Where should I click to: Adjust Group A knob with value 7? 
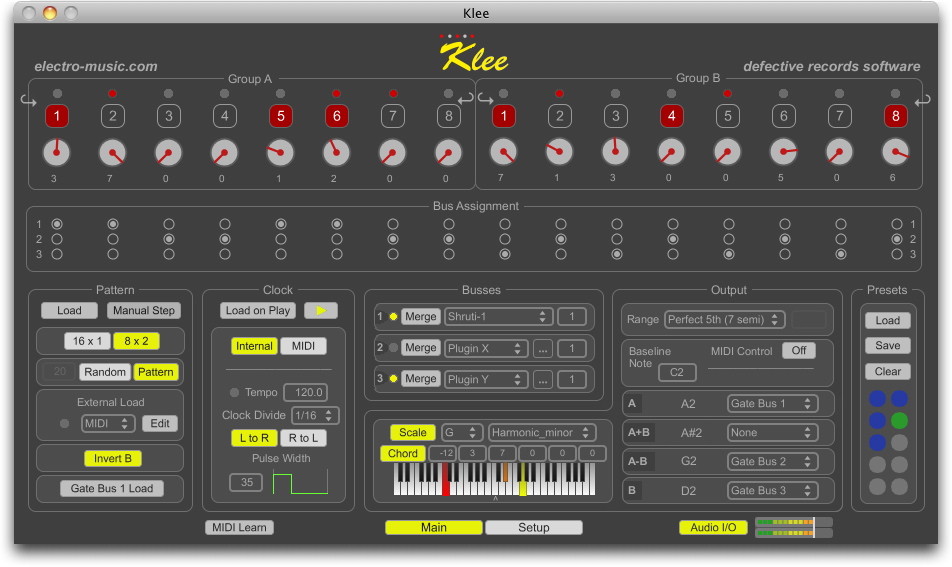[x=112, y=153]
